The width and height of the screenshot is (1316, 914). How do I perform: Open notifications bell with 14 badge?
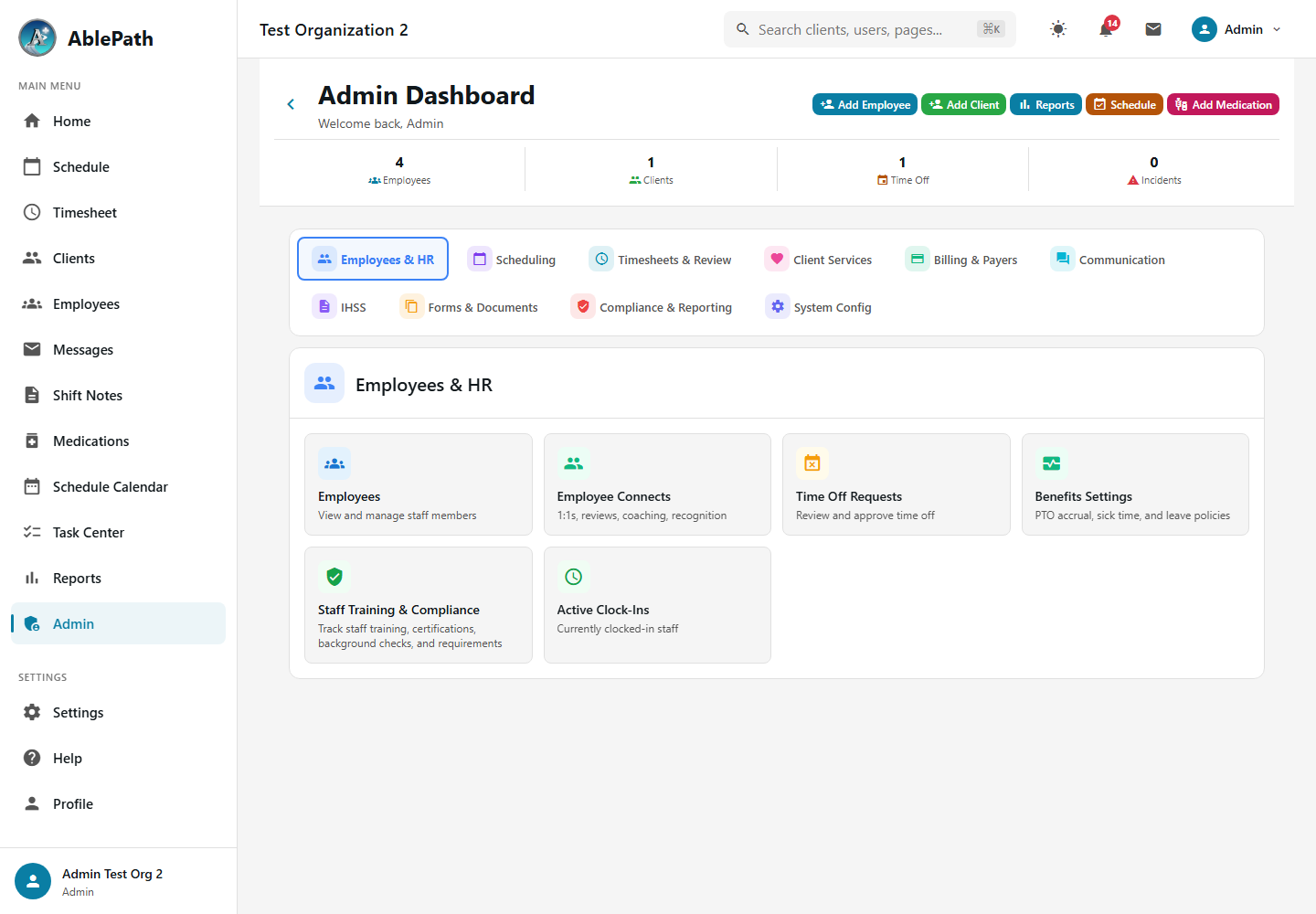1106,29
